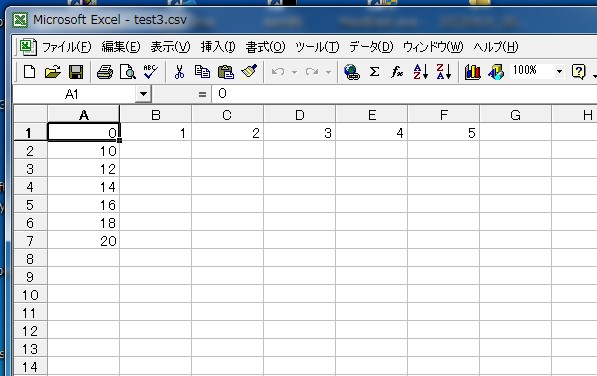Image resolution: width=597 pixels, height=376 pixels.
Task: Print using the printer icon
Action: (x=105, y=72)
